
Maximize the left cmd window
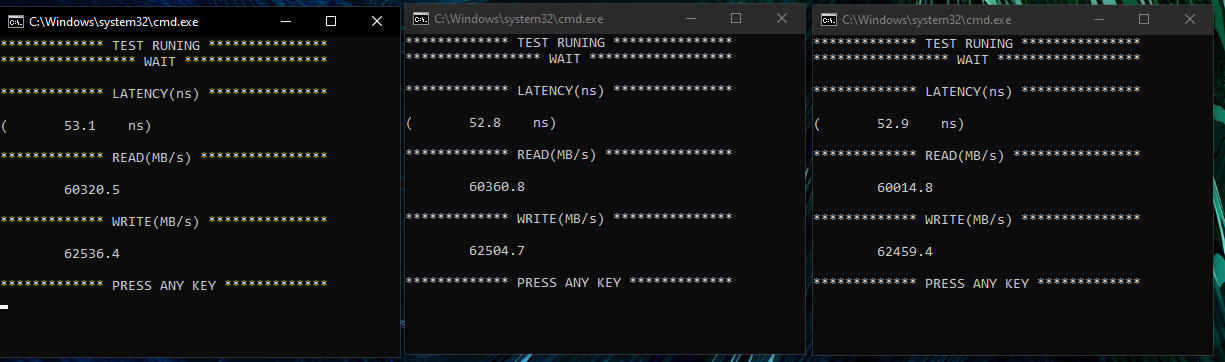coord(331,21)
